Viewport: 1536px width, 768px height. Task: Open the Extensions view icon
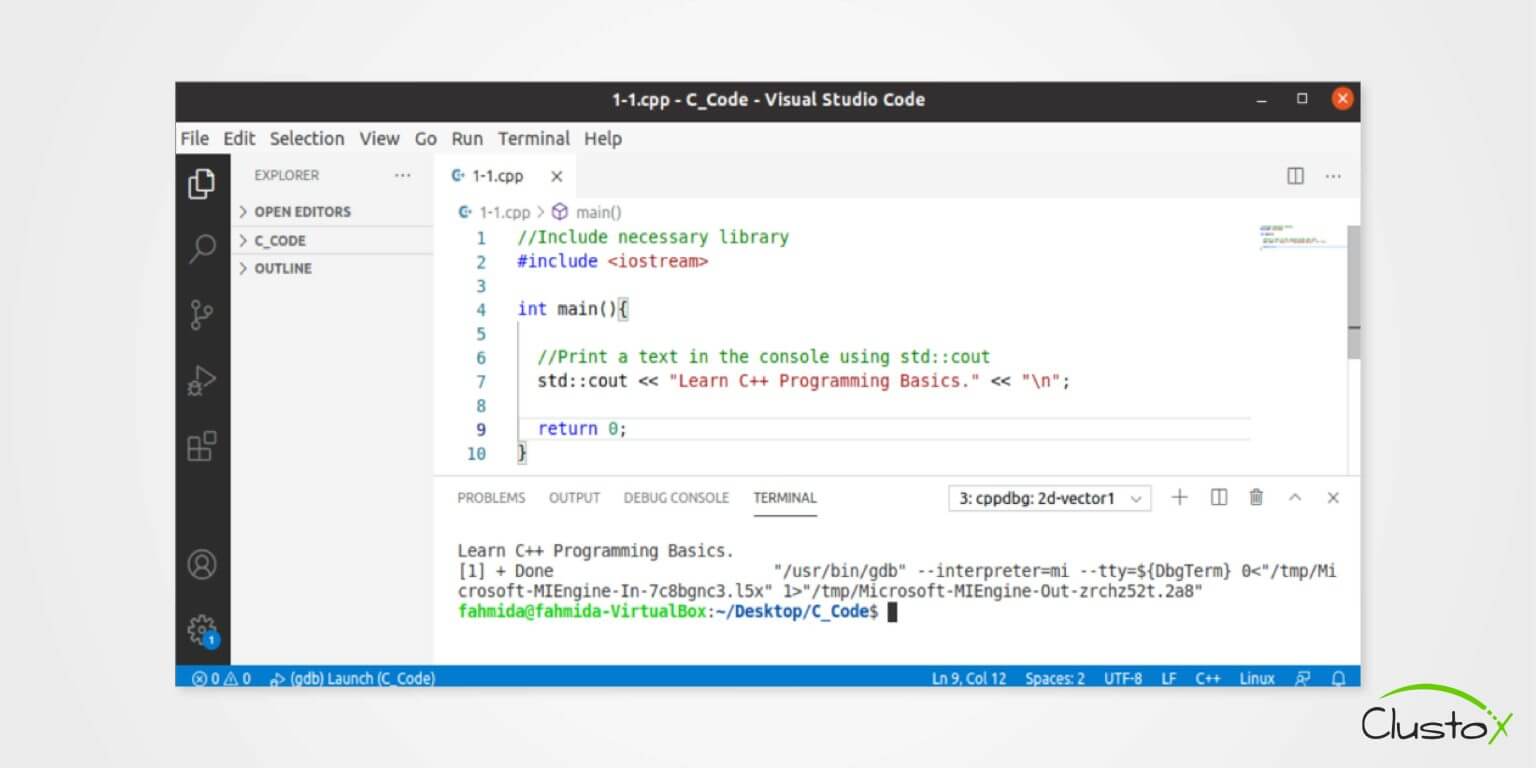click(202, 446)
